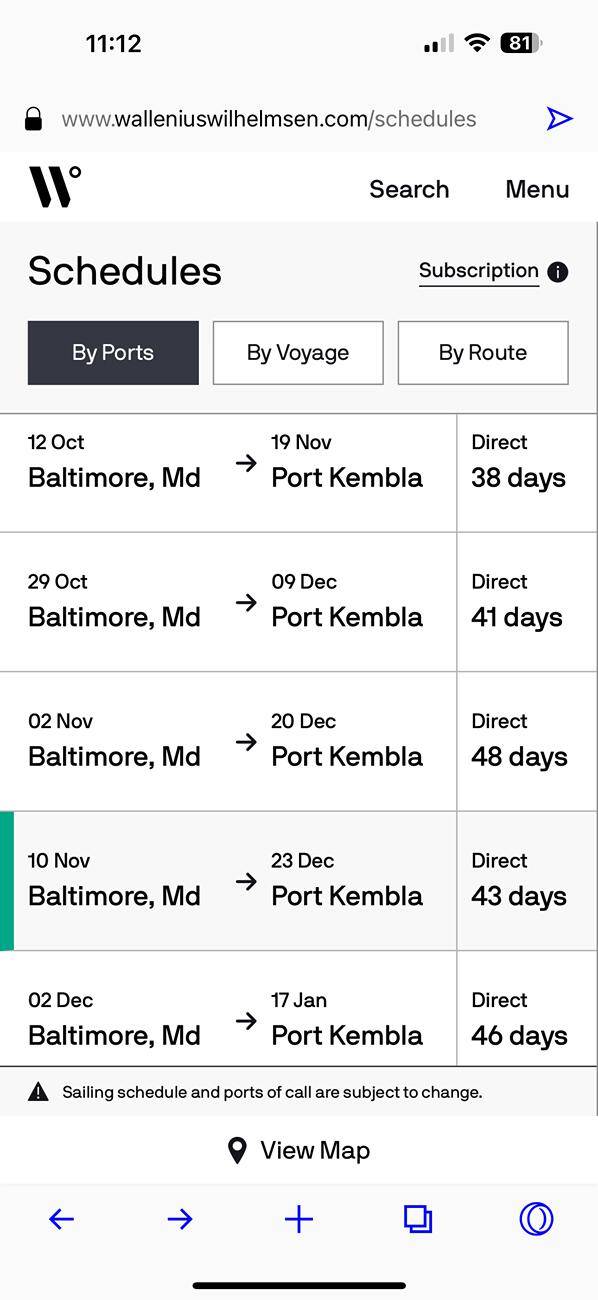The height and width of the screenshot is (1300, 598).
Task: Switch to the By Ports tab
Action: pos(113,352)
